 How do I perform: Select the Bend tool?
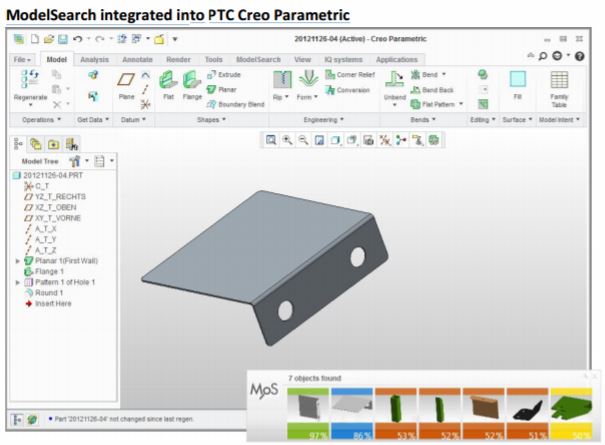tap(424, 74)
